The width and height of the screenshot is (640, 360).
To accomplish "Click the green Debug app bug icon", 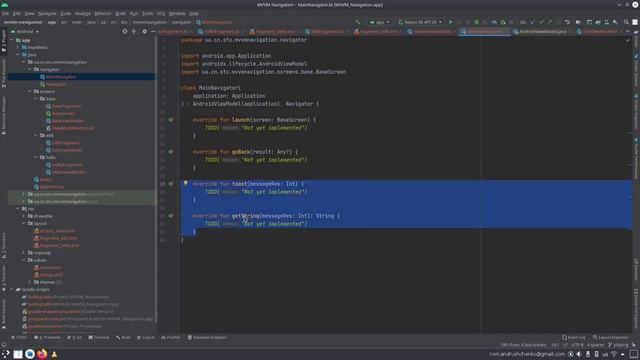I will pyautogui.click(x=476, y=22).
